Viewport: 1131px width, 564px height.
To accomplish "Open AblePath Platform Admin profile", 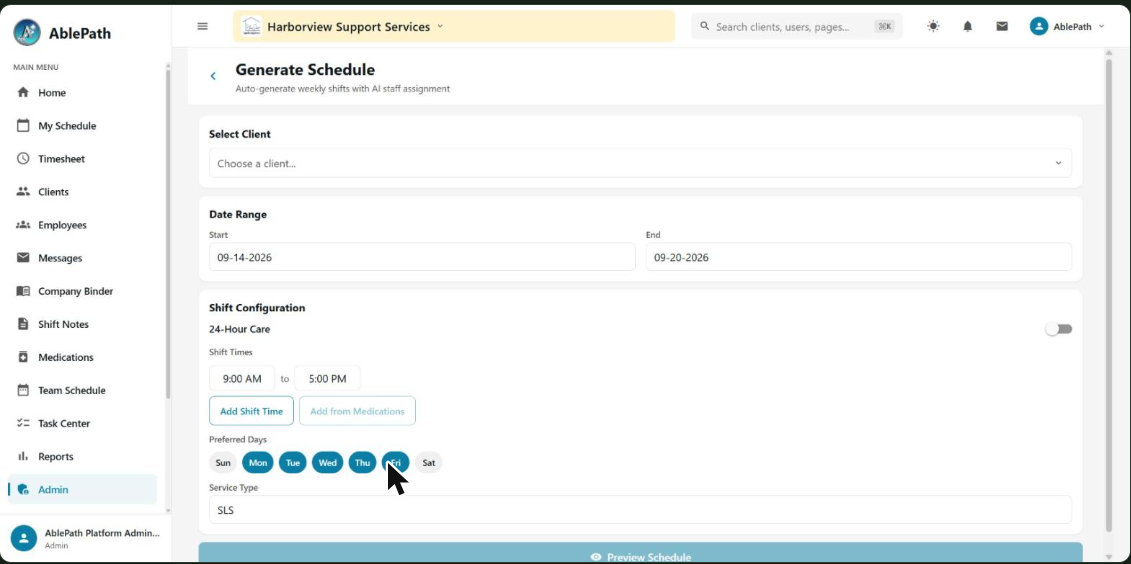I will [x=85, y=538].
